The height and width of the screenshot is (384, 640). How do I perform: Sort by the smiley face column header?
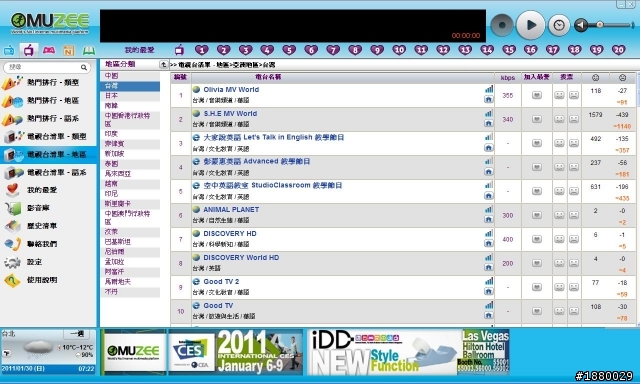[x=596, y=78]
